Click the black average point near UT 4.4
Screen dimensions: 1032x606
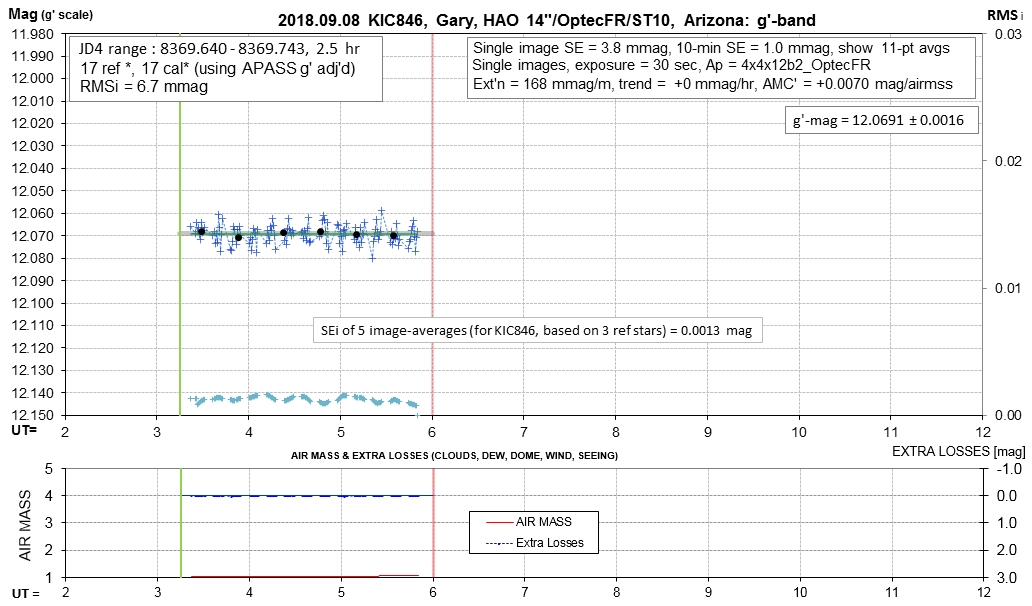(284, 232)
